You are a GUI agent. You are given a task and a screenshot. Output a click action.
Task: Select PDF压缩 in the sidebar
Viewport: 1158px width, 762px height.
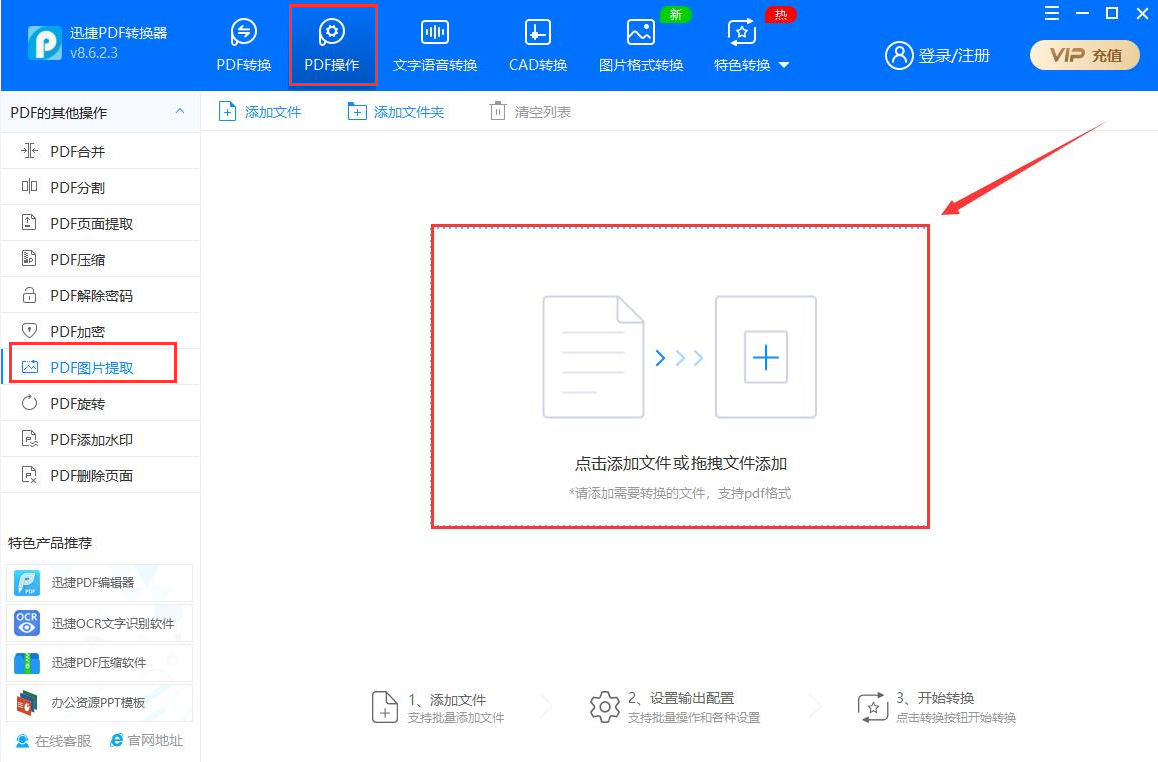tap(100, 260)
